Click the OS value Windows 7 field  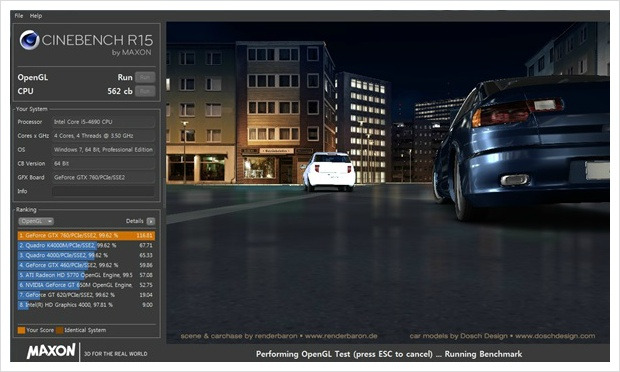tap(103, 150)
